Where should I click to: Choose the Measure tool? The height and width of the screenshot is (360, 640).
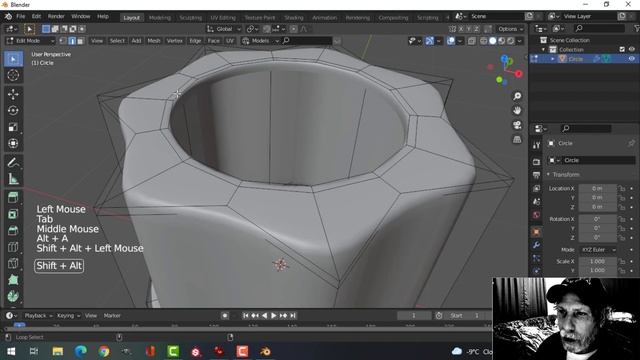pyautogui.click(x=13, y=179)
